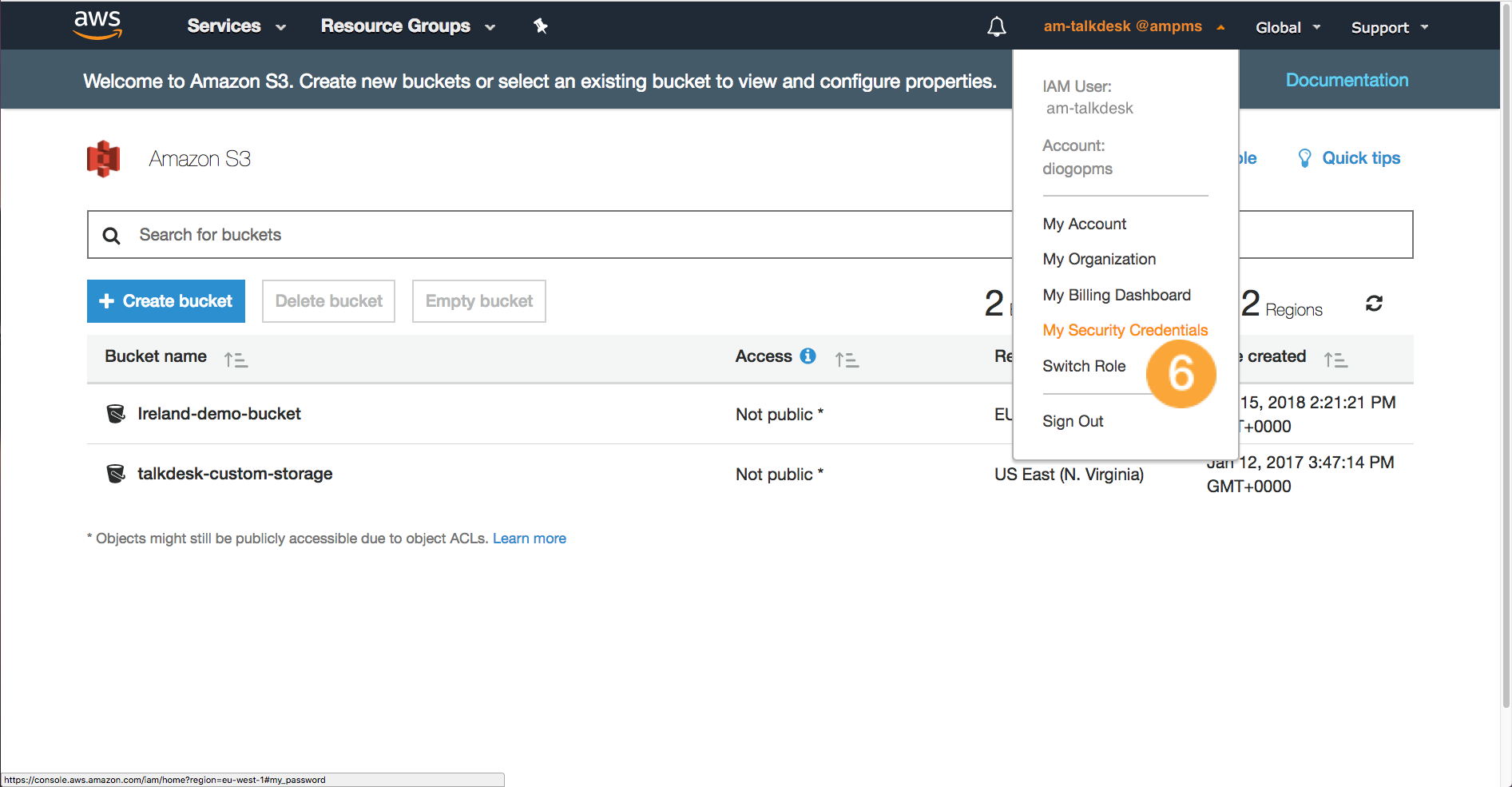Select Switch Role menu entry

[x=1084, y=366]
